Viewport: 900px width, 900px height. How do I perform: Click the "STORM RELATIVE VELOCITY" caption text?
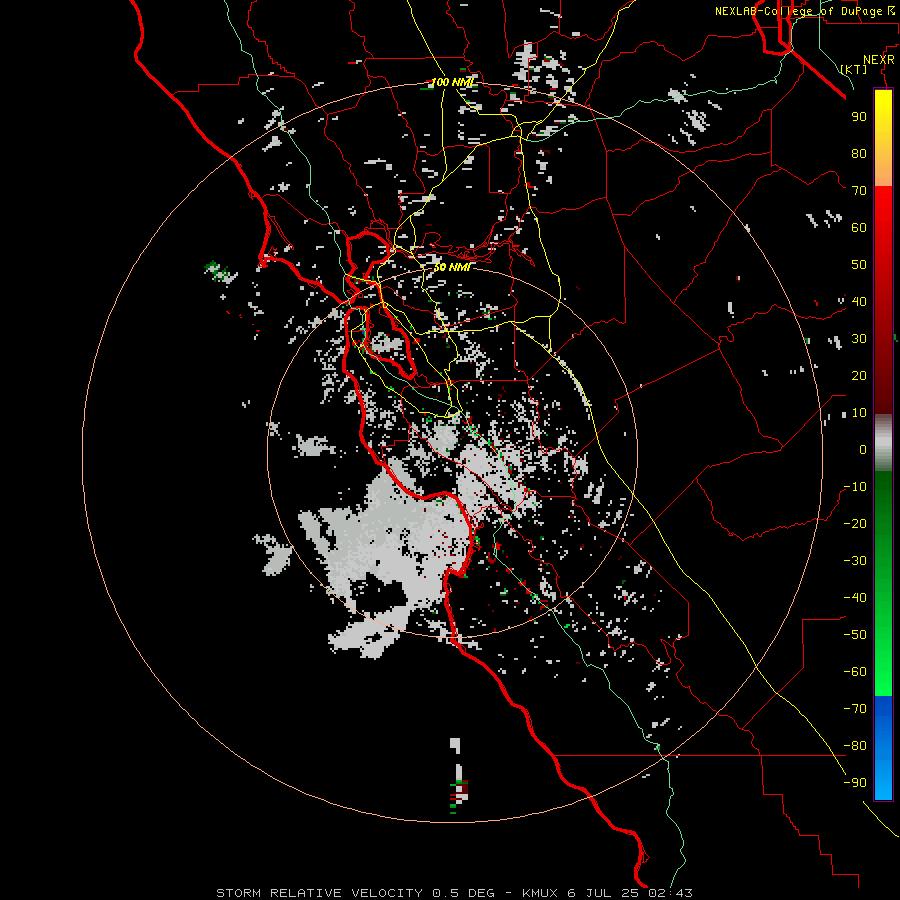pyautogui.click(x=319, y=893)
